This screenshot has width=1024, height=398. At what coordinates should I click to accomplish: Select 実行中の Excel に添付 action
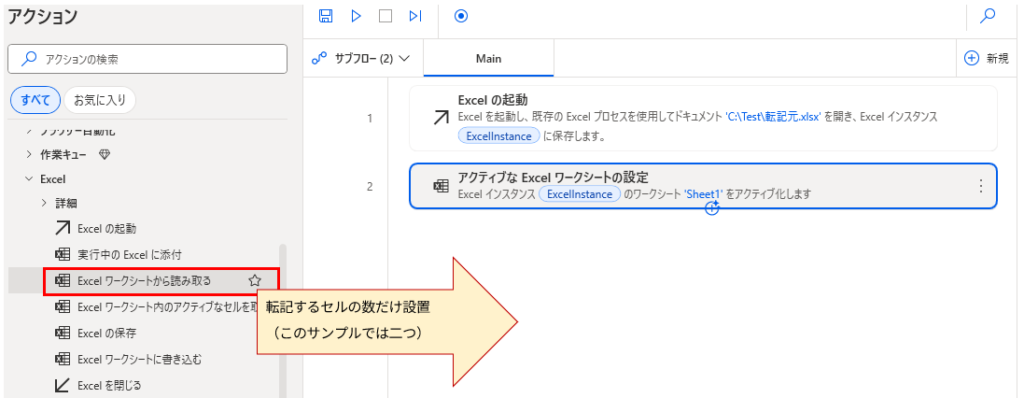[118, 255]
